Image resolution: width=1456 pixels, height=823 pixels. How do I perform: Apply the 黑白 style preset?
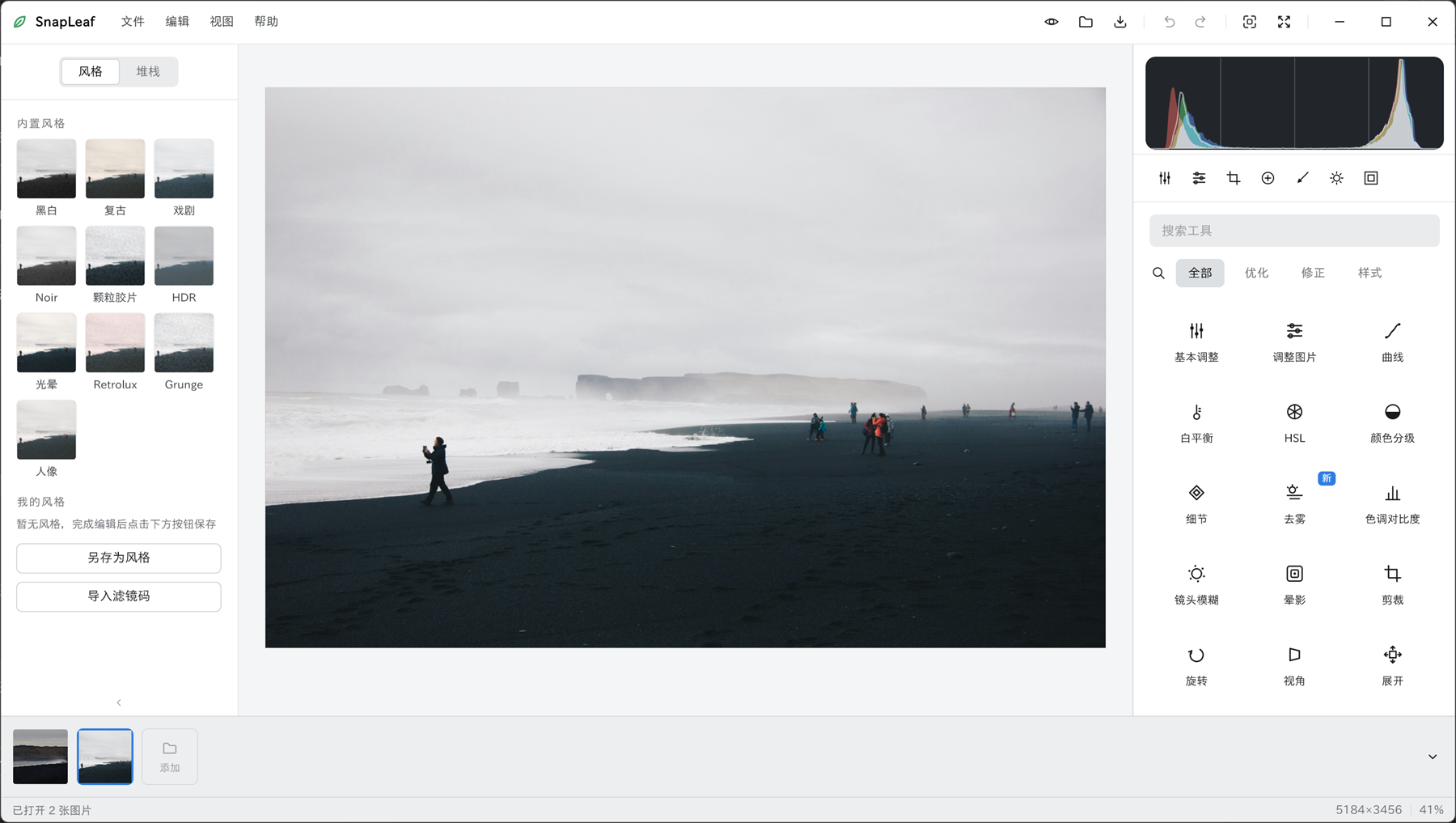[x=46, y=177]
